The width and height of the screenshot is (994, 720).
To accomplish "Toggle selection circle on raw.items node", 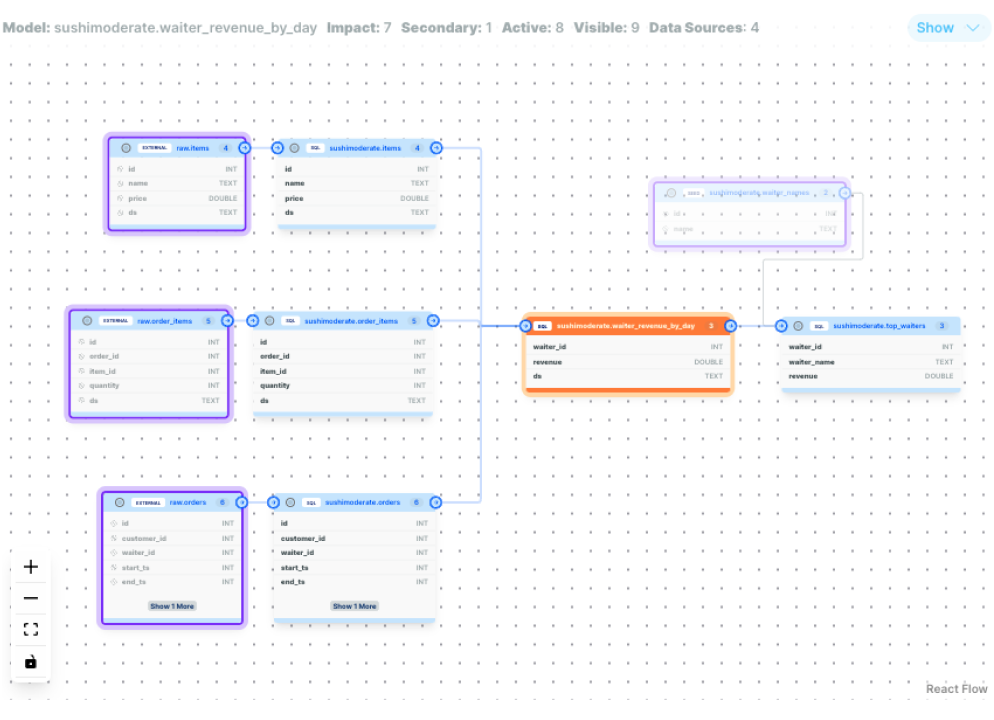I will tap(126, 148).
